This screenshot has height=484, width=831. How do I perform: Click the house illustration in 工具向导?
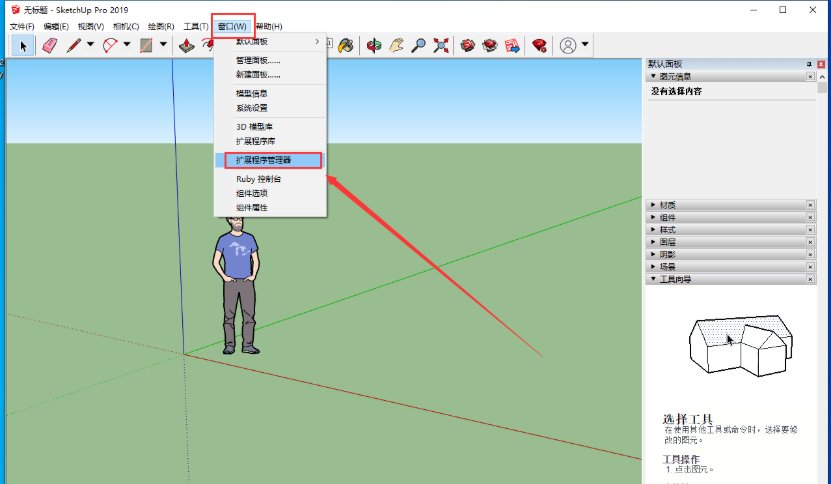pos(741,345)
